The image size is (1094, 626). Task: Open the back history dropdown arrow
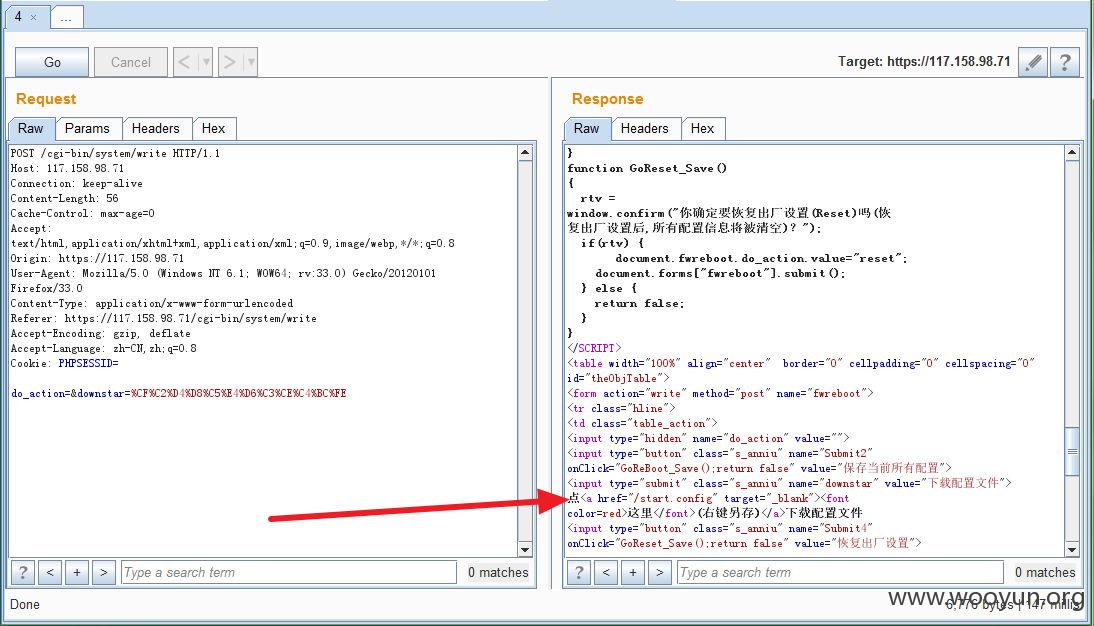coord(205,62)
